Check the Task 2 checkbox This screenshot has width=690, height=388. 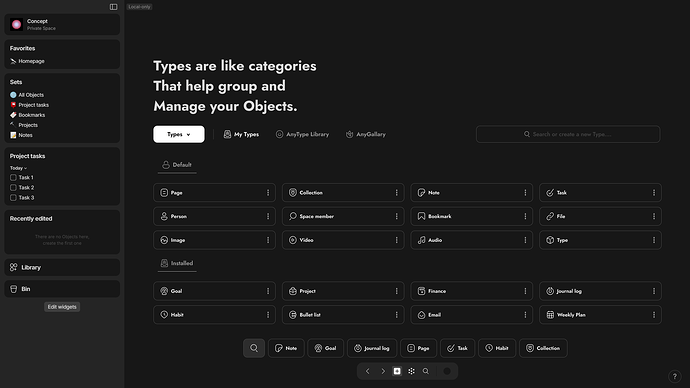[x=13, y=188]
